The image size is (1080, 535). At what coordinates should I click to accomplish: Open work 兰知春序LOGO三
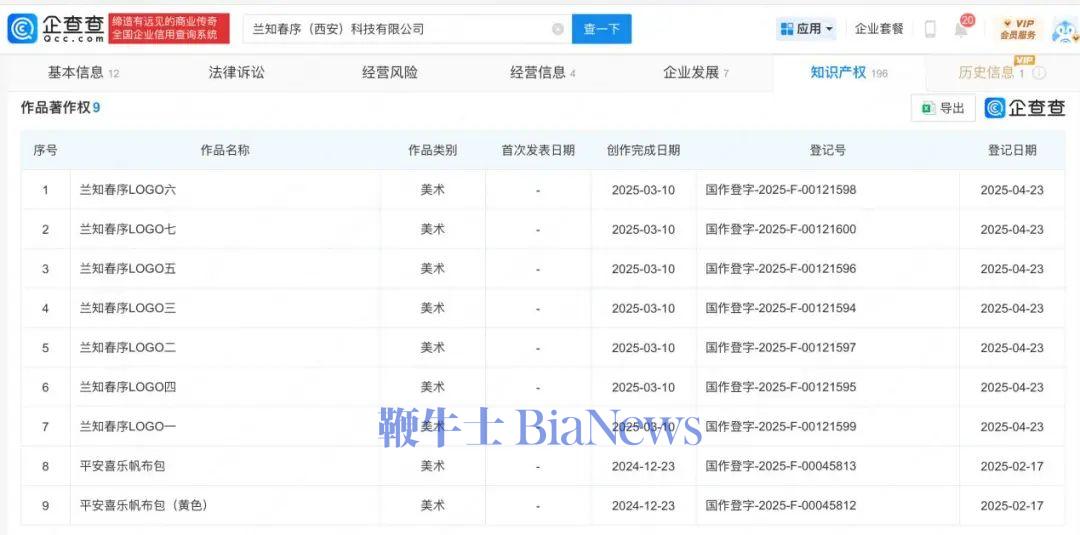128,308
